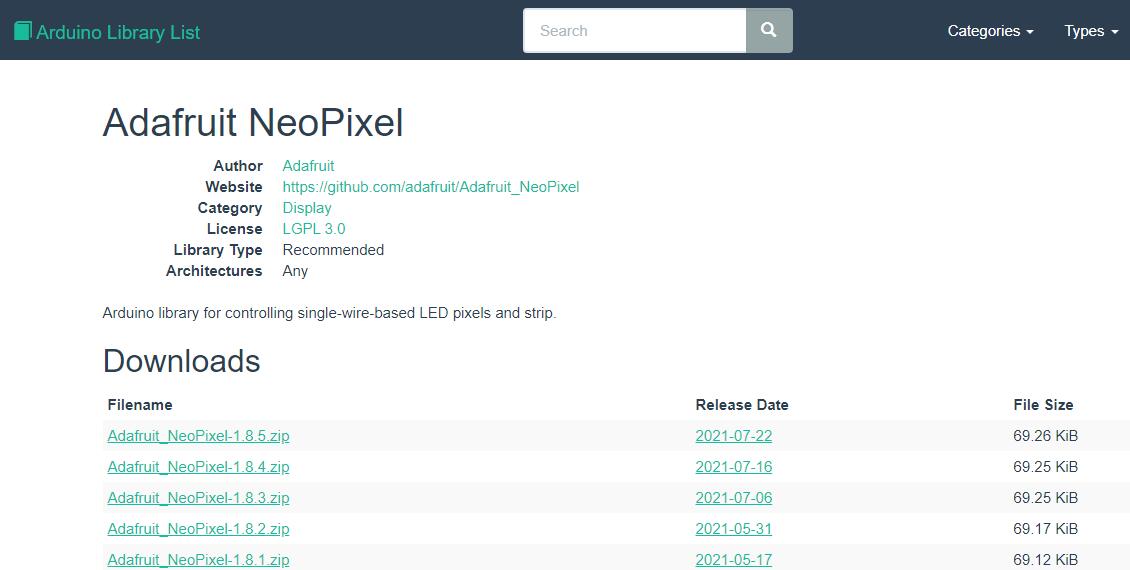The width and height of the screenshot is (1130, 570).
Task: Click the Adafruit NeoPixel page heading
Action: (x=253, y=123)
